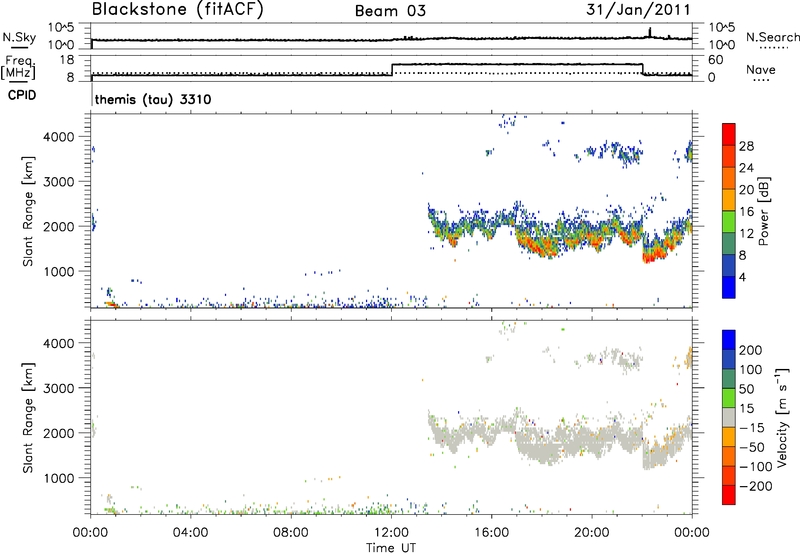The width and height of the screenshot is (800, 554).
Task: Click the "N.Sky" legend label
Action: coord(19,37)
